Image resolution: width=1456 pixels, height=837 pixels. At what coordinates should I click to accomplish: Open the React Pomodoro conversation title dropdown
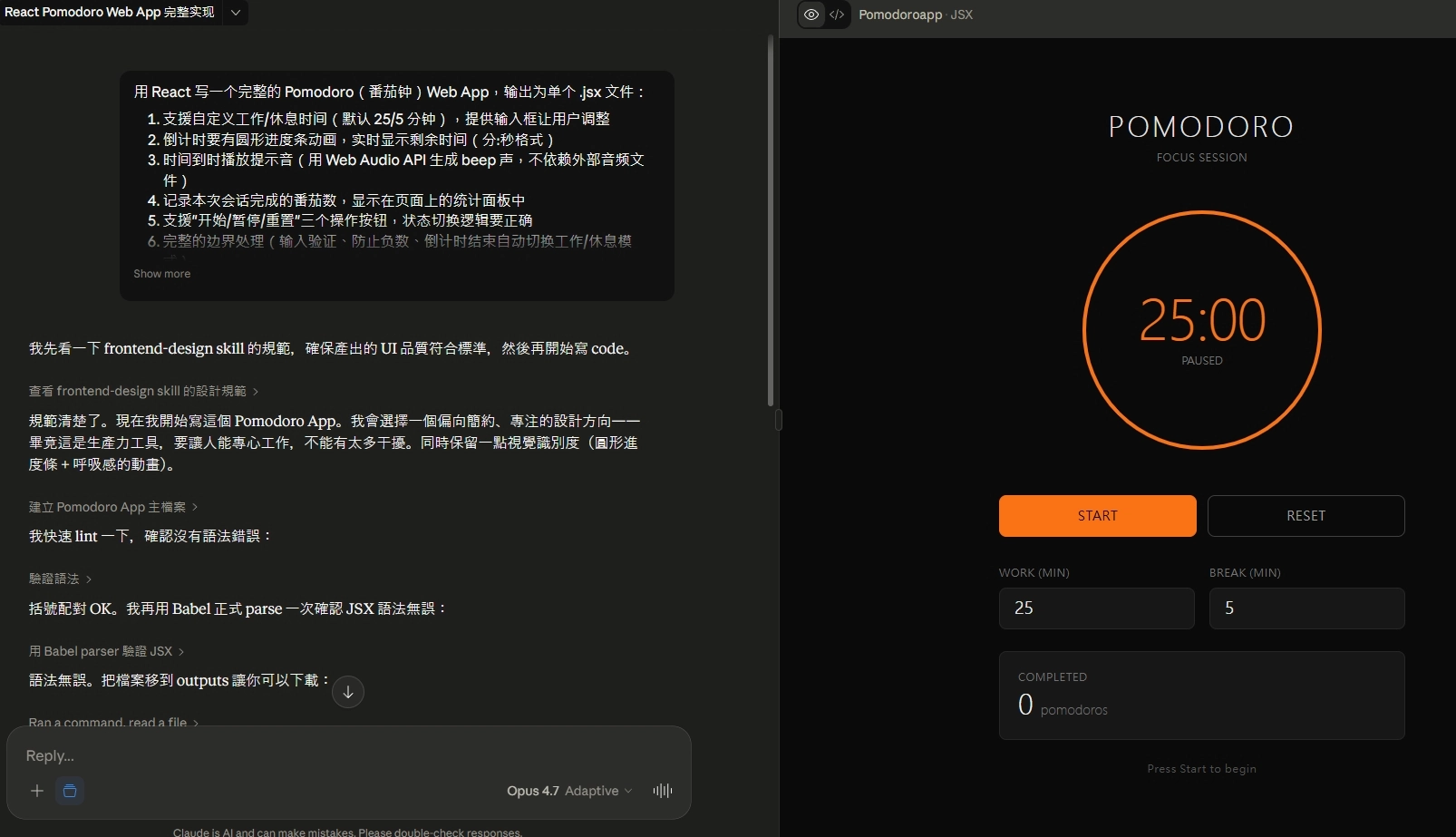coord(234,13)
